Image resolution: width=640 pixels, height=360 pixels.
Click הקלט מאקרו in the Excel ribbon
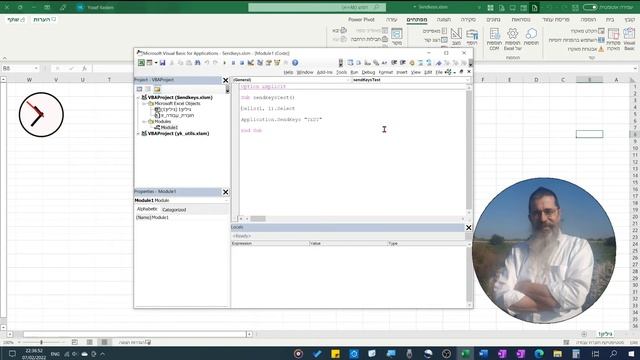pyautogui.click(x=587, y=31)
